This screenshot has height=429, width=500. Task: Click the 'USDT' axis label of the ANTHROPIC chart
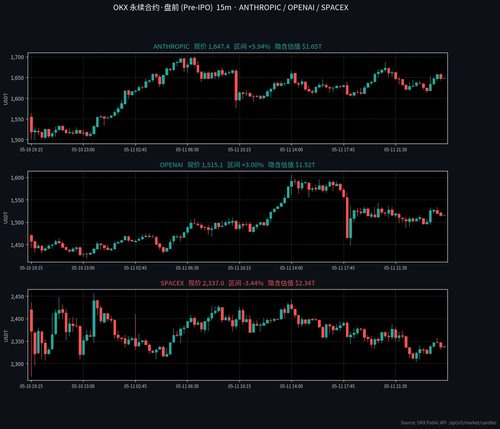click(5, 99)
